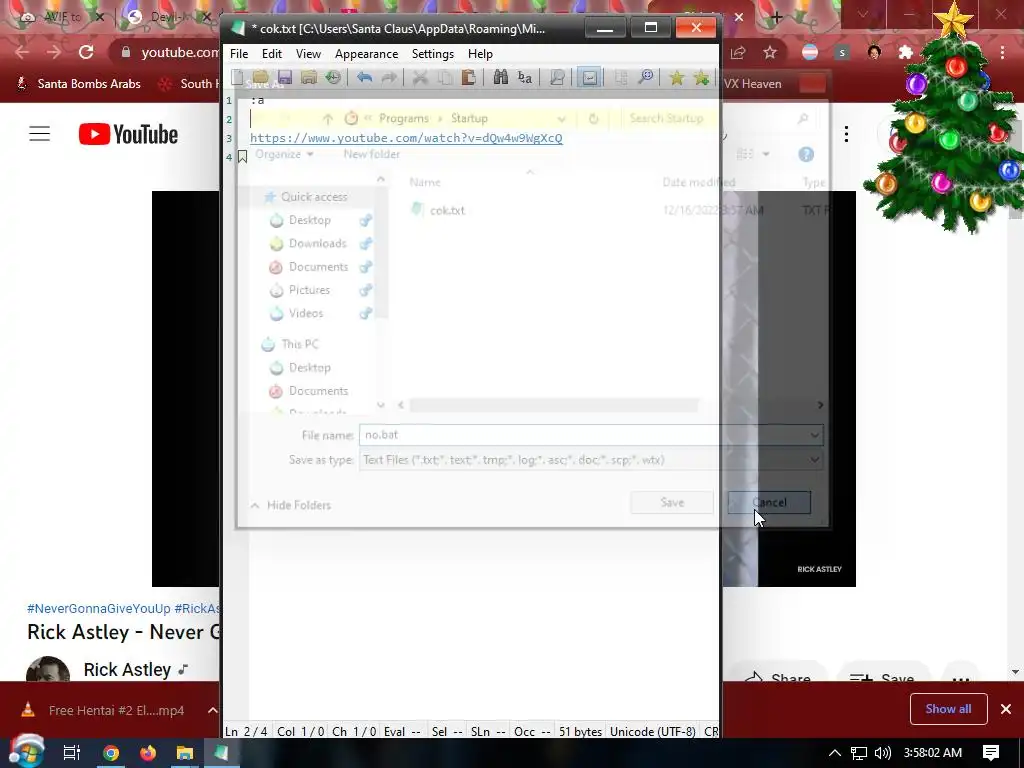Screen dimensions: 1024x768
Task: Click the Save floppy disk toolbar icon
Action: (285, 78)
